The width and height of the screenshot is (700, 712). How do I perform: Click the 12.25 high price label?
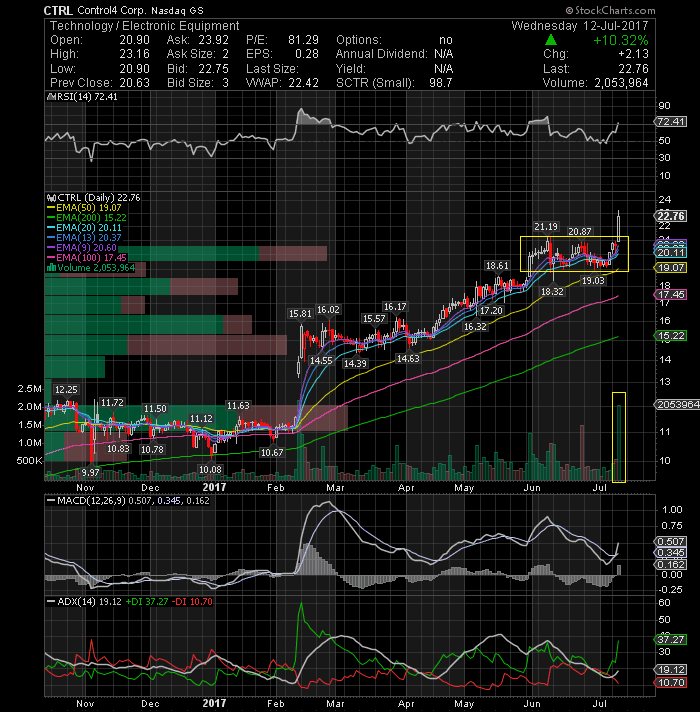click(66, 390)
